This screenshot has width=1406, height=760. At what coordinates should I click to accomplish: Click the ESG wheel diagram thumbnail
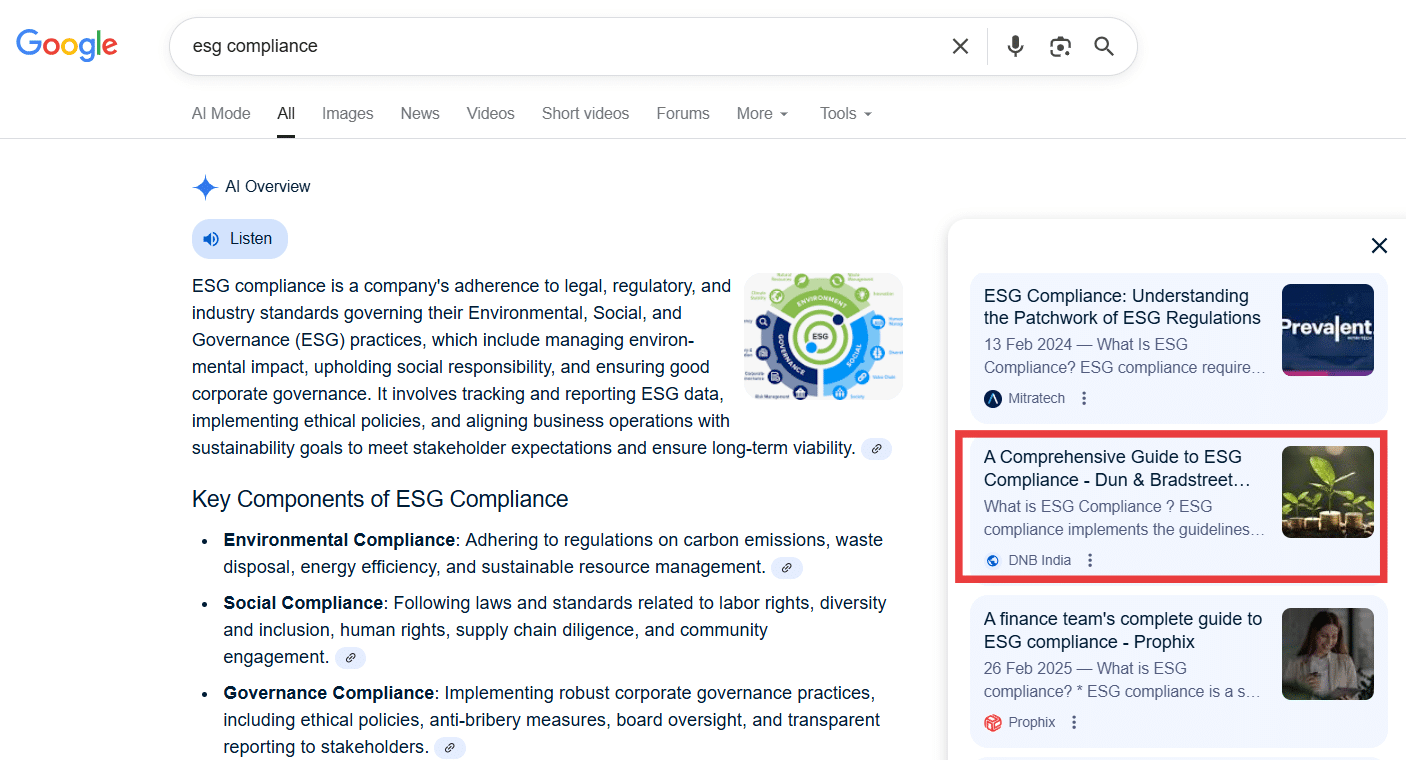823,337
